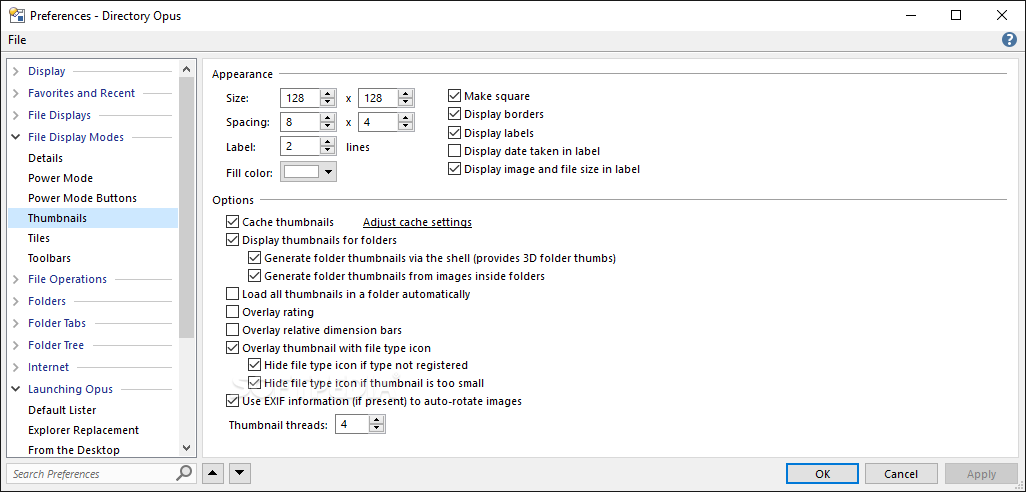Increase horizontal spacing value

point(328,118)
